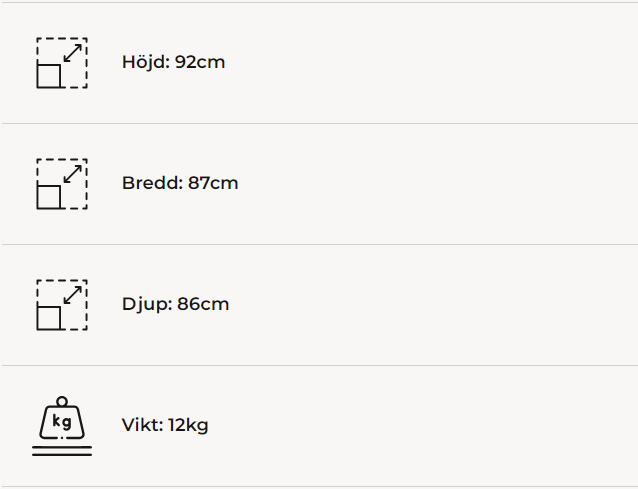Click the ring handle atop the weight icon
This screenshot has width=638, height=489.
[62, 401]
